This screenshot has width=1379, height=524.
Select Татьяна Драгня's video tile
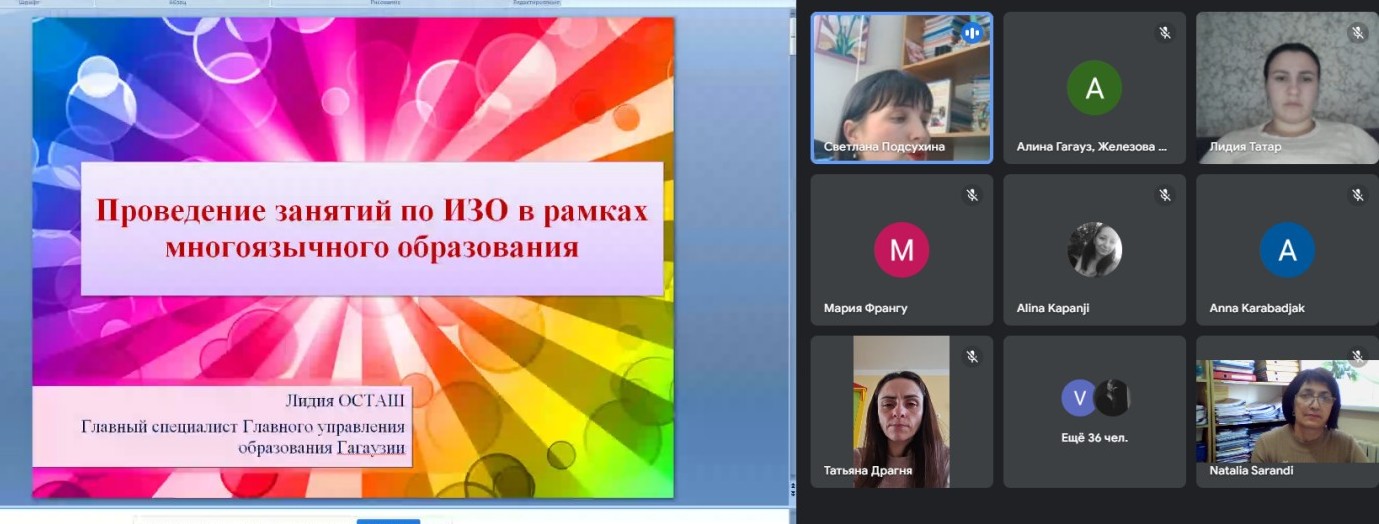click(901, 411)
